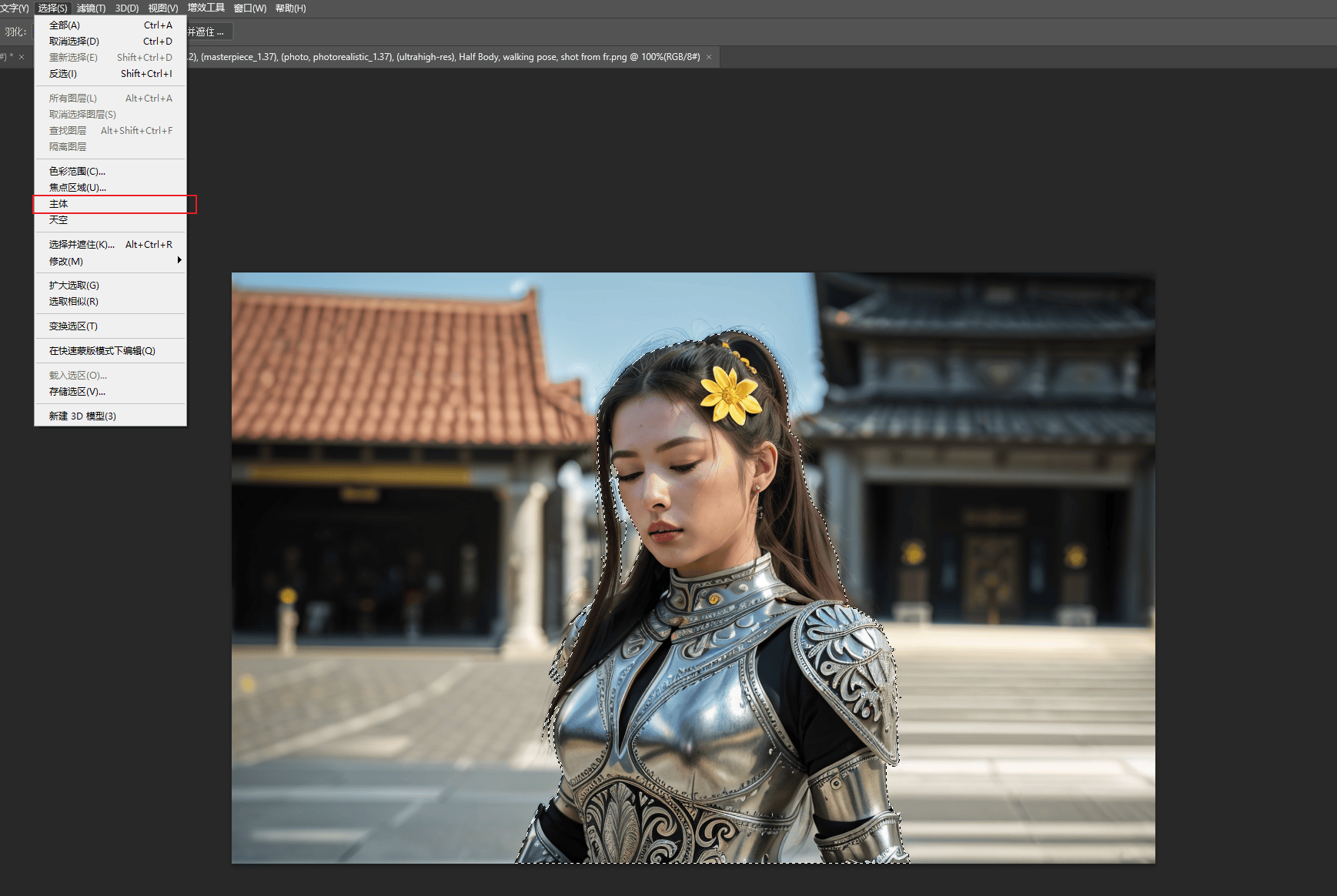The width and height of the screenshot is (1337, 896).
Task: Open the 窗口(W) window menu
Action: 250,8
